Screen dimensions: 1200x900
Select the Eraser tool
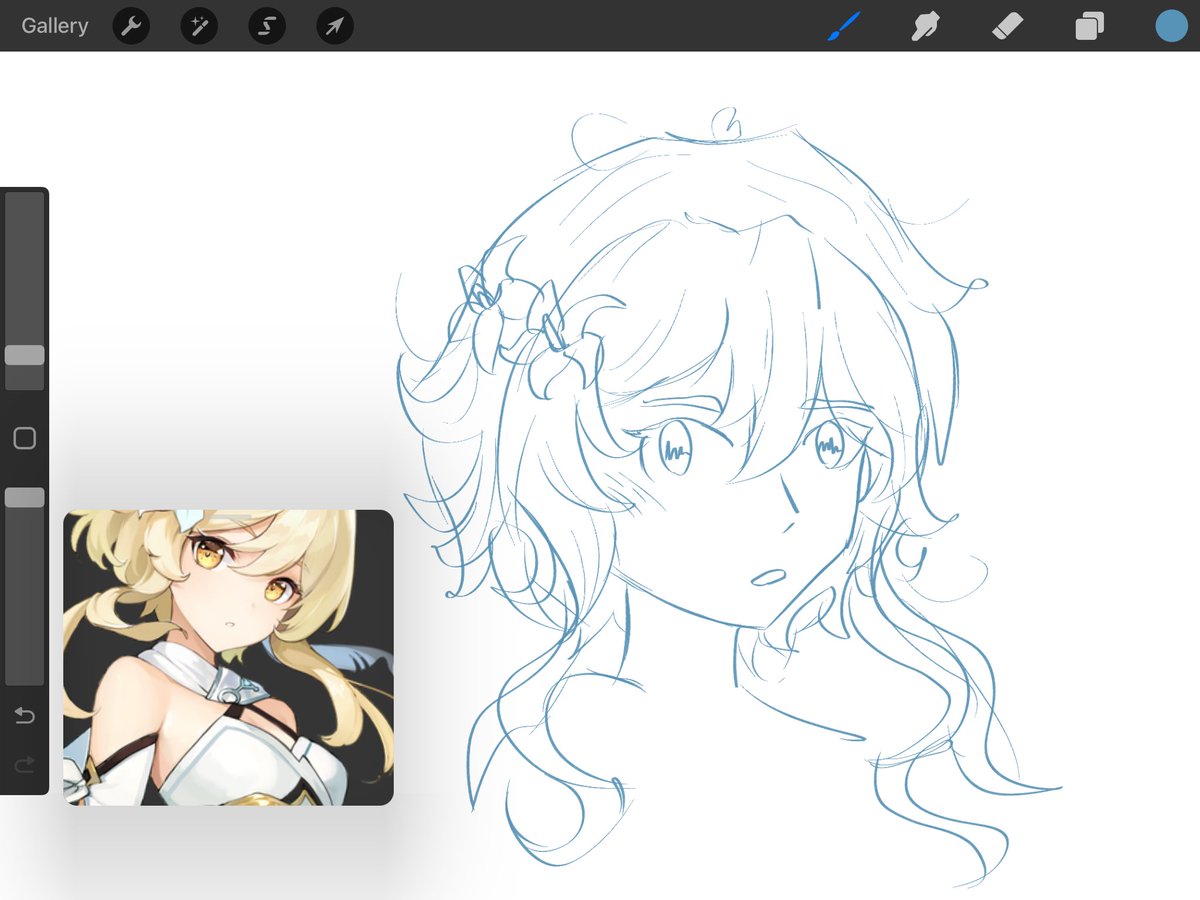pos(1006,26)
